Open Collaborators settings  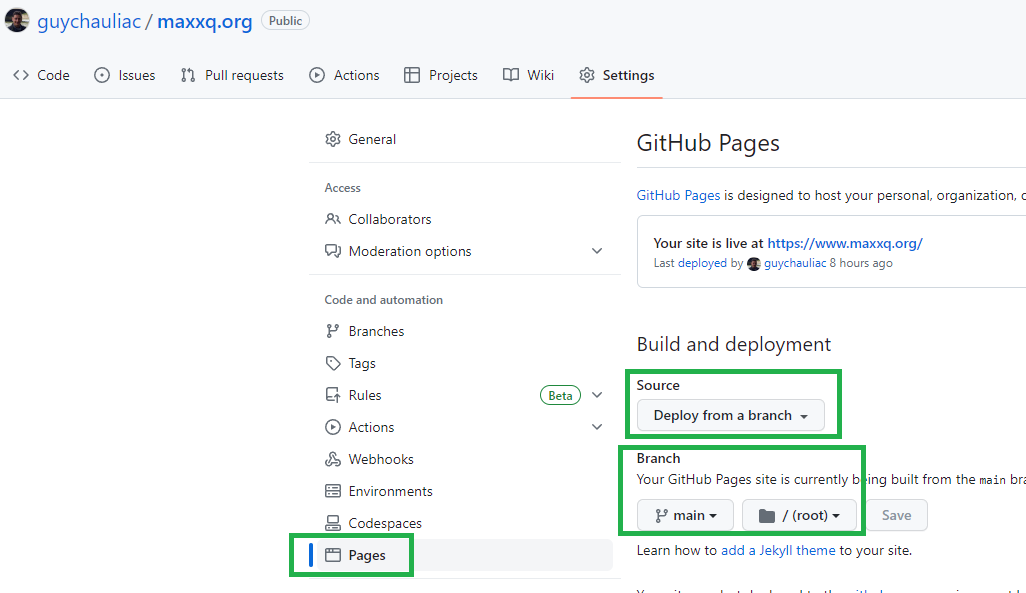[x=465, y=219]
